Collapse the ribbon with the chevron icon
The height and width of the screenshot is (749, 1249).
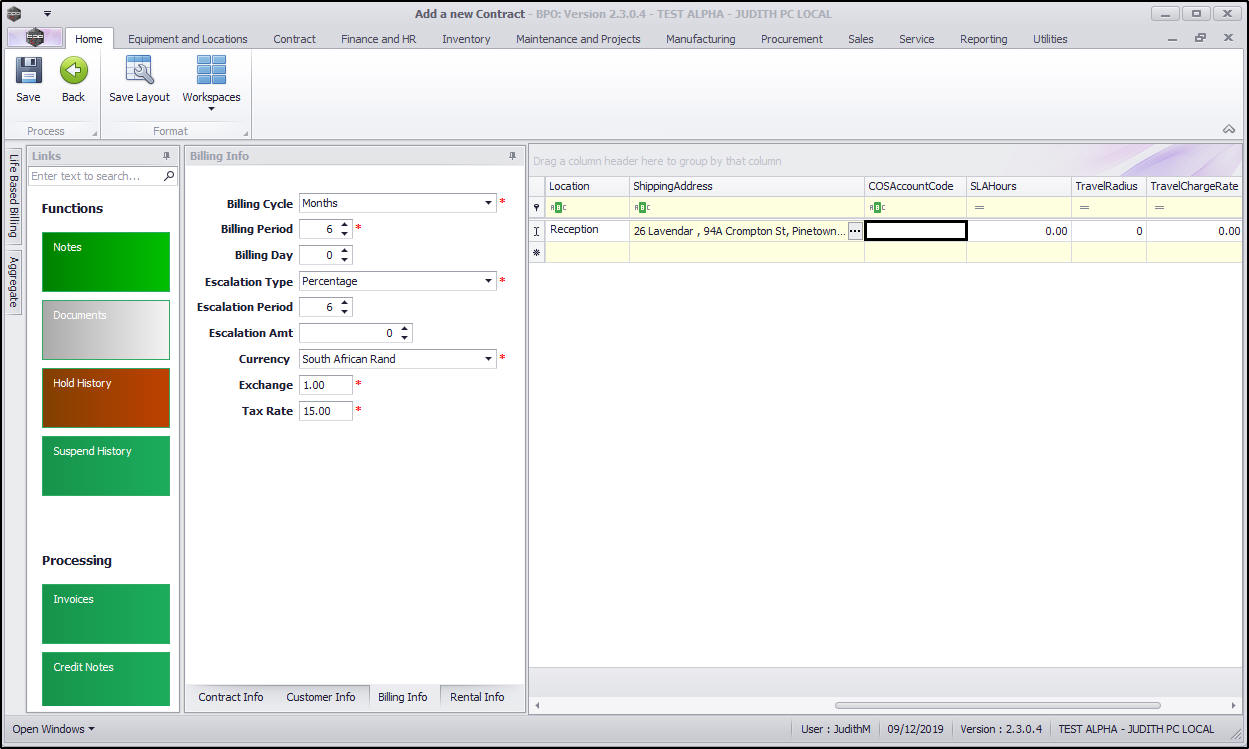pos(1228,129)
